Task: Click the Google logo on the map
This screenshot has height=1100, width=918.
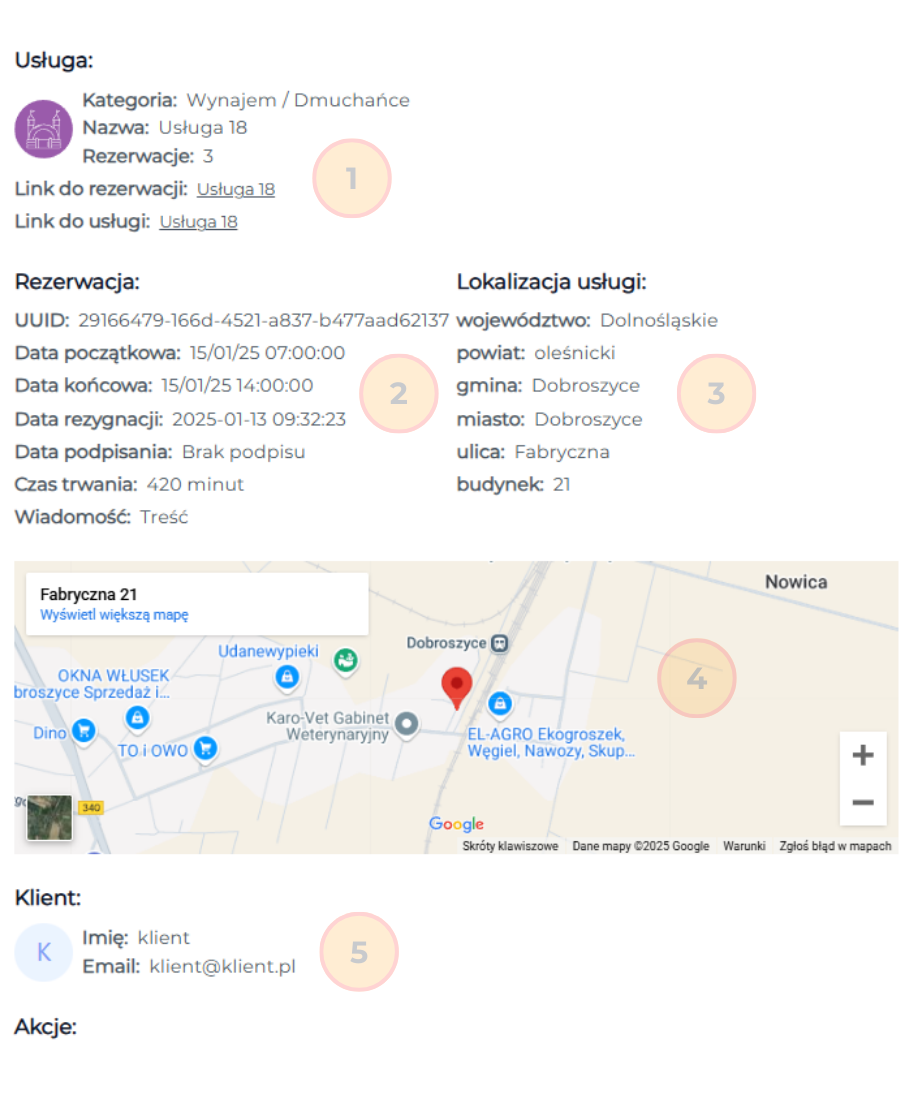Action: point(456,824)
